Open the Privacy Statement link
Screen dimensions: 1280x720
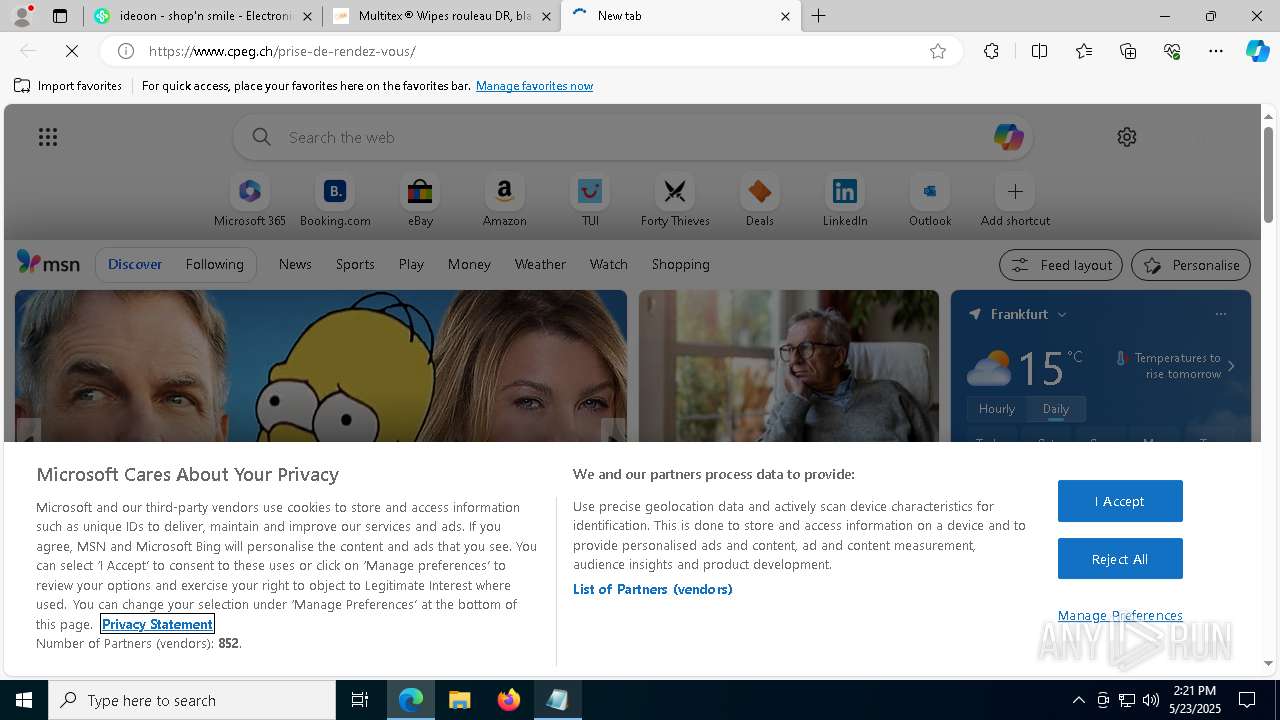[x=157, y=624]
